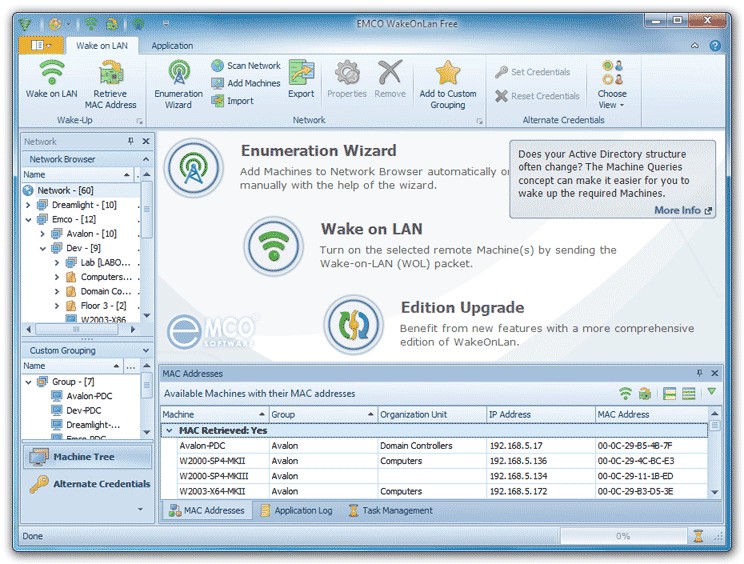Open the Choose View dropdown
This screenshot has height=564, width=744.
tap(612, 84)
